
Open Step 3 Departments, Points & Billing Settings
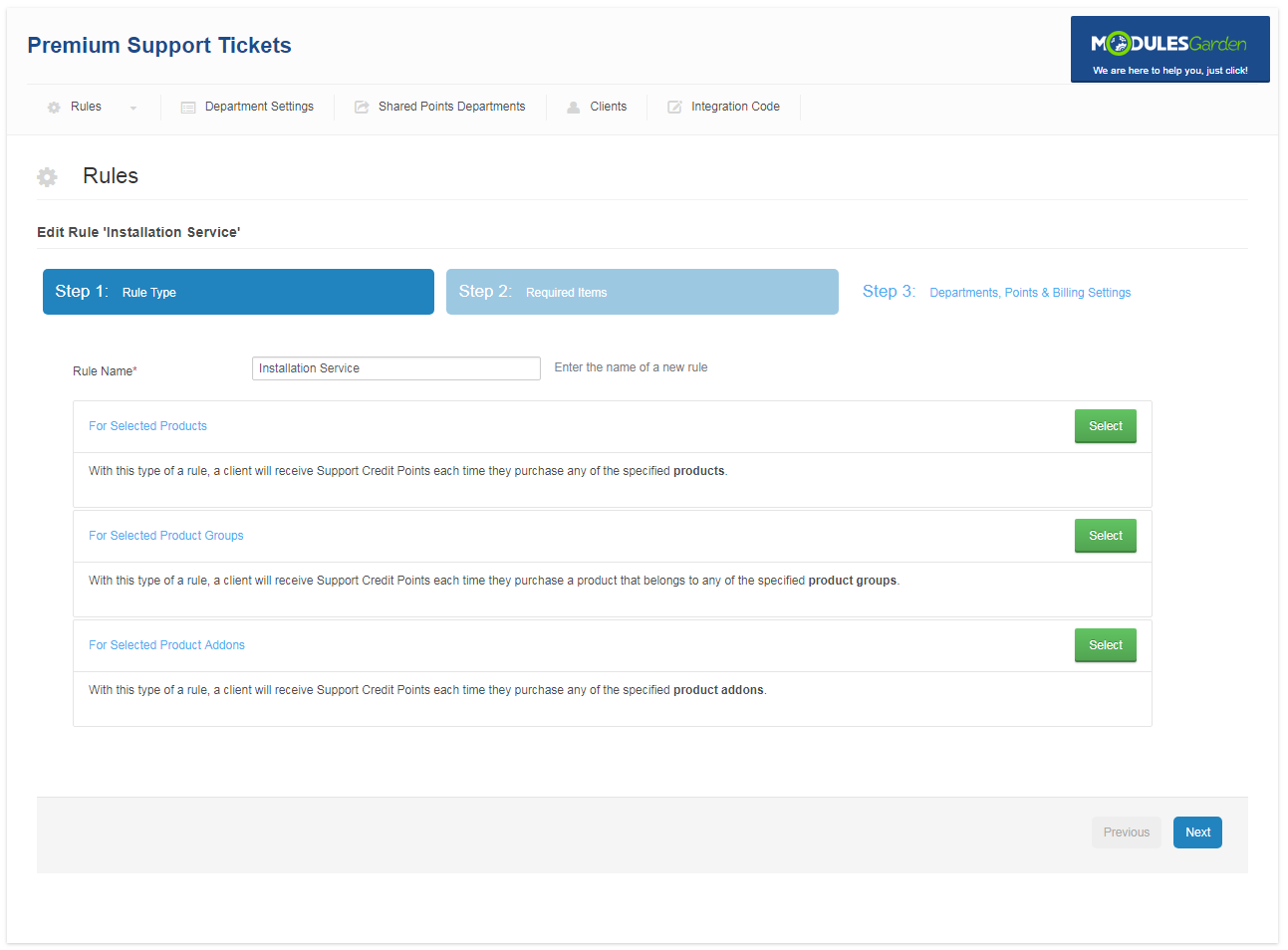pyautogui.click(x=996, y=292)
